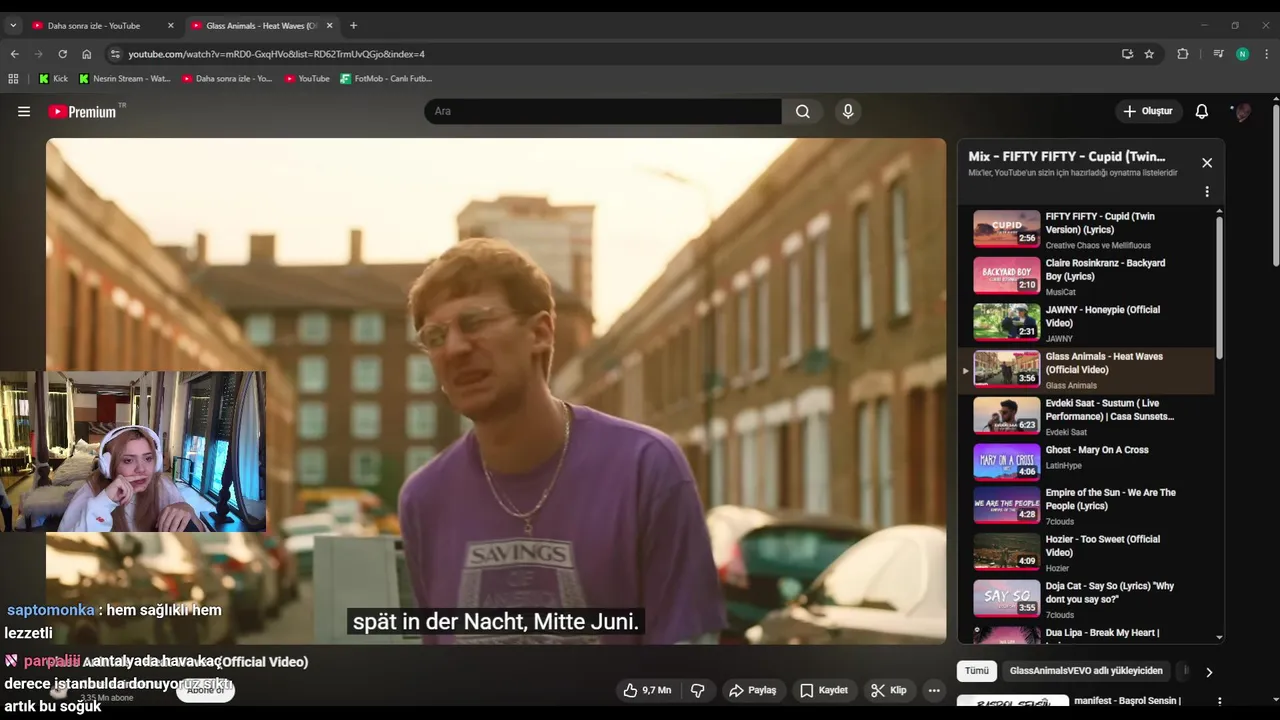Like the video with thumbs up

coord(647,690)
